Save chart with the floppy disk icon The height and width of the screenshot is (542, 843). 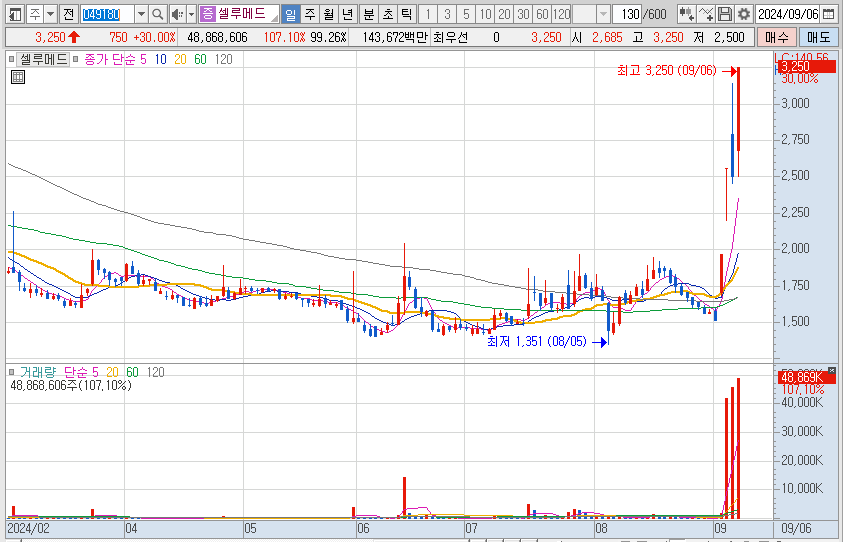tap(725, 14)
